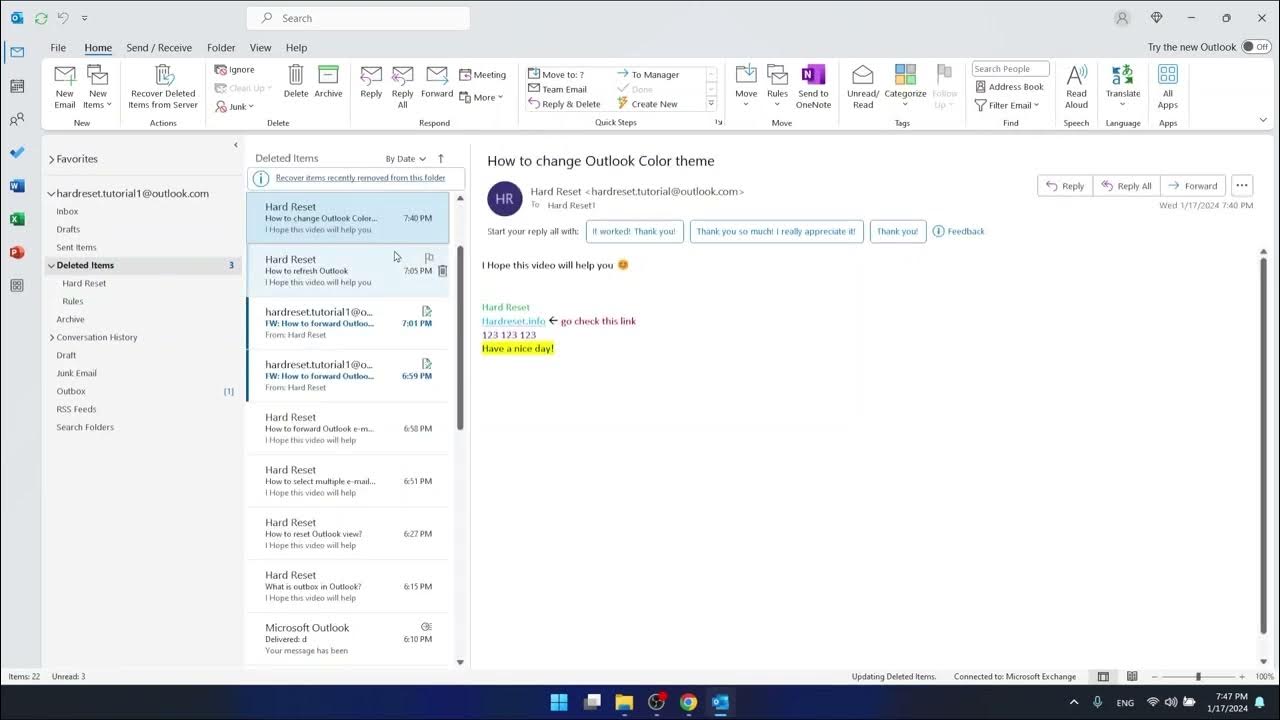Select the Translate icon

(x=1122, y=85)
